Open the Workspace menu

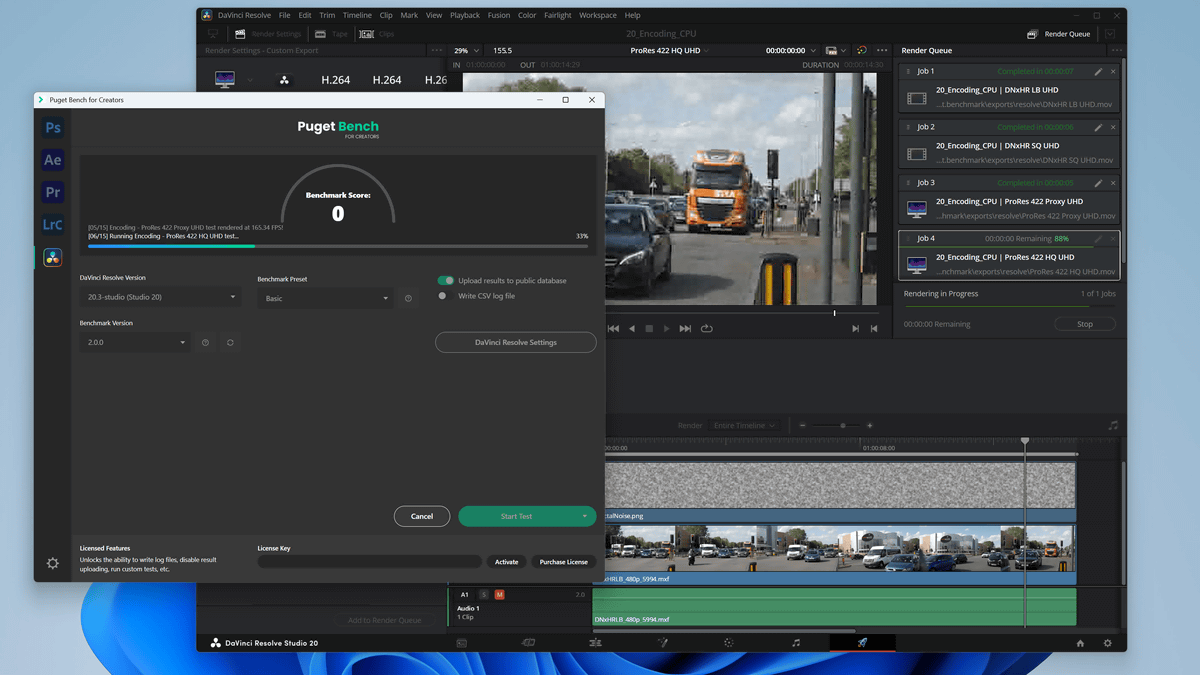597,15
